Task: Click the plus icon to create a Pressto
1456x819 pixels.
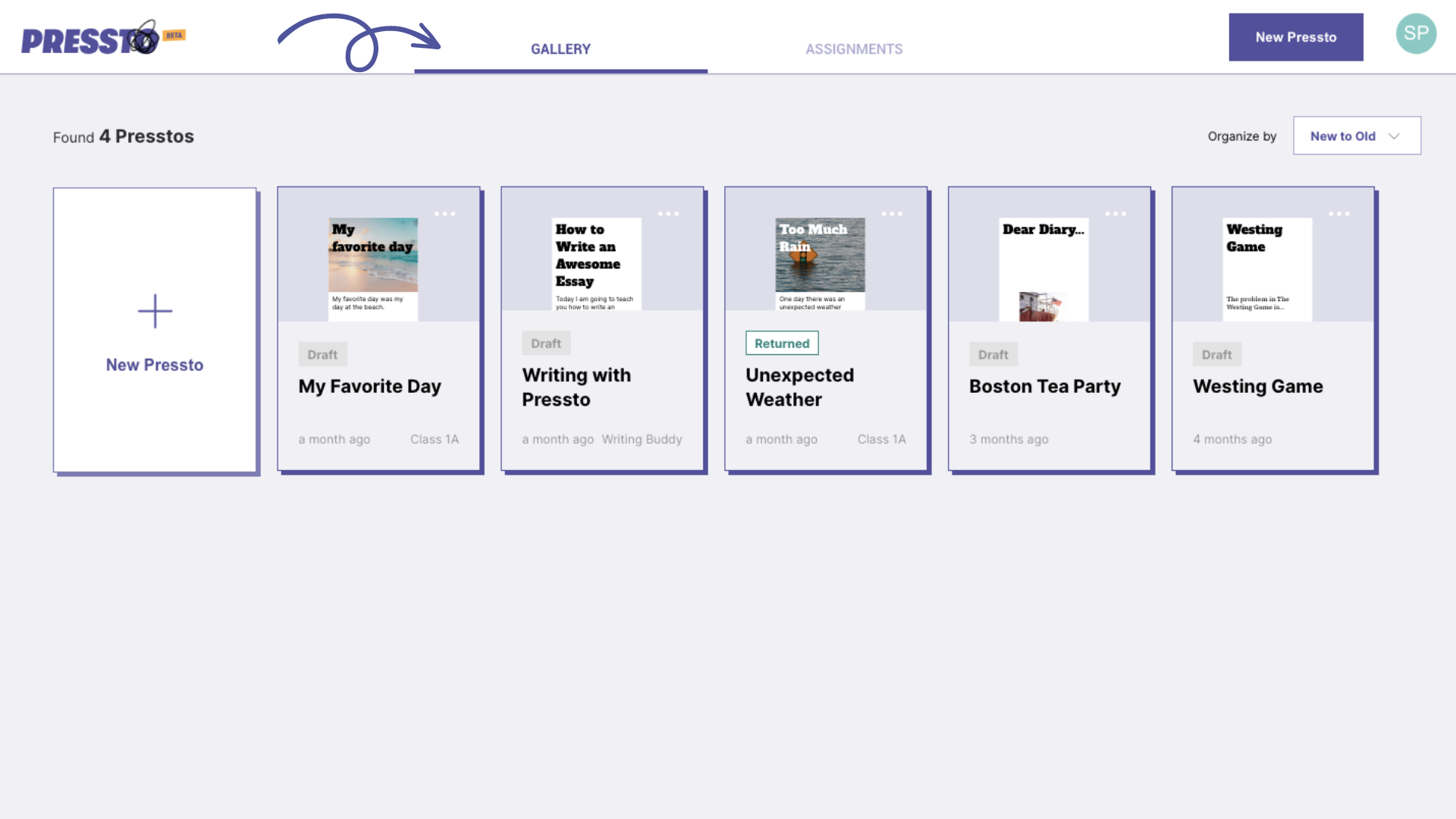Action: click(155, 311)
